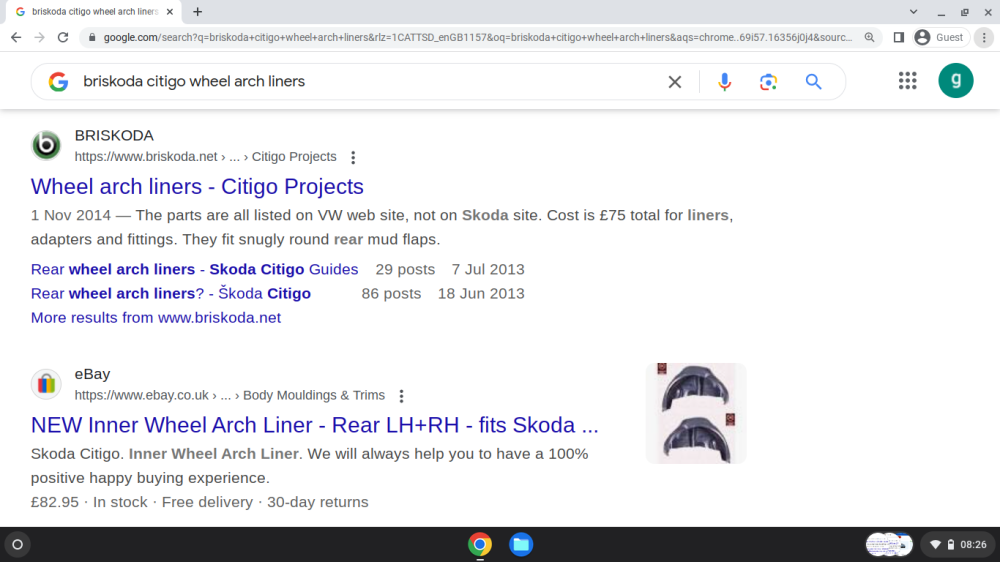Click the briskoda.net breadcrumb URL
The width and height of the screenshot is (1000, 562).
(205, 157)
